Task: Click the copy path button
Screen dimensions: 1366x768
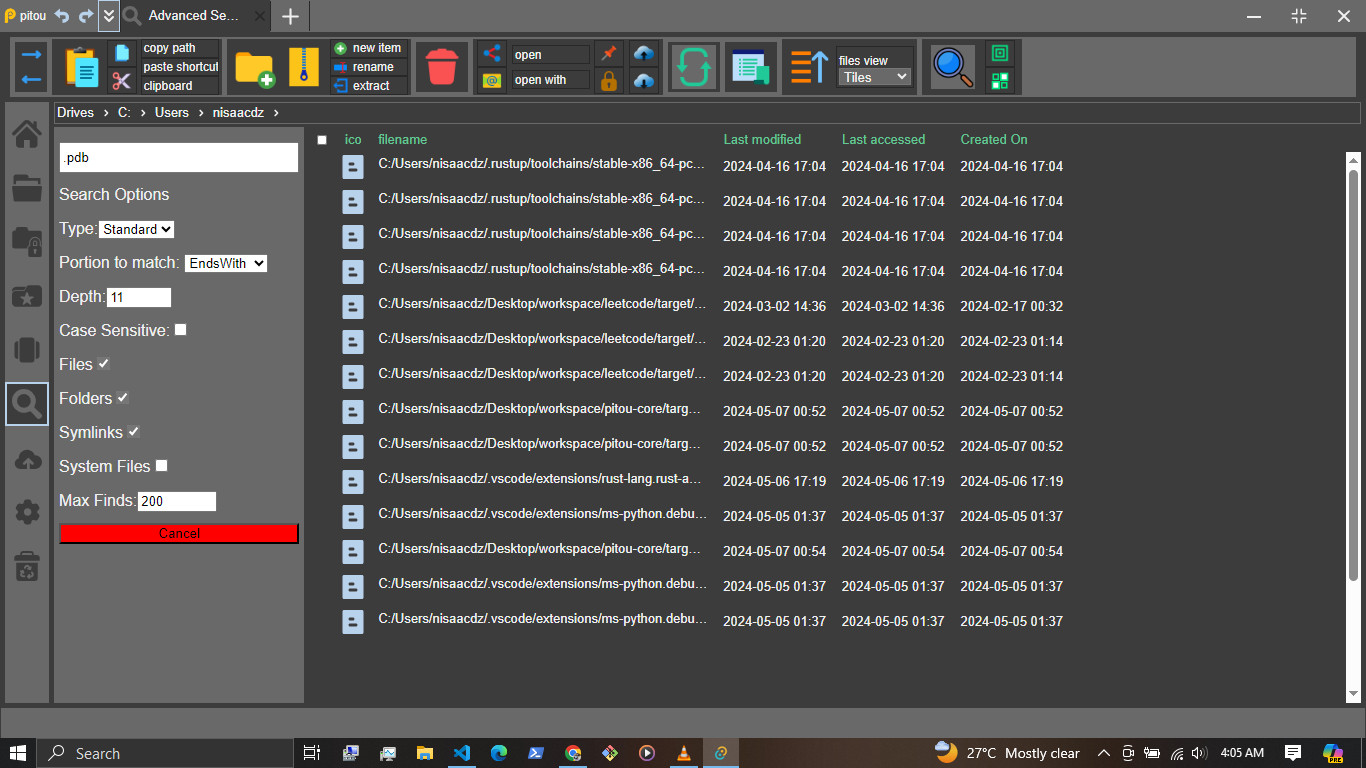Action: (x=180, y=48)
